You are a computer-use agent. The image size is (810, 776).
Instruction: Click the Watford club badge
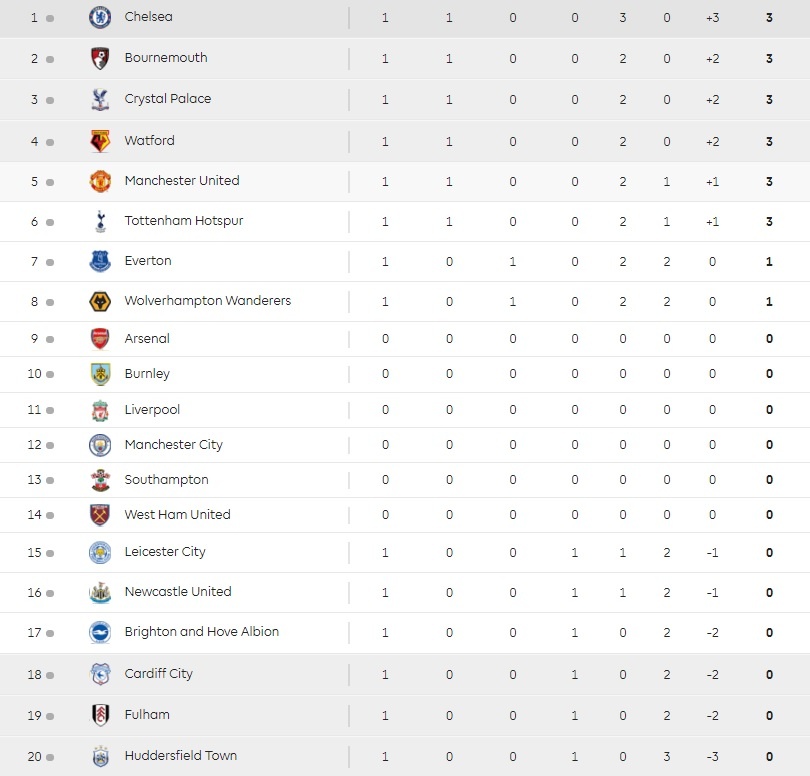click(x=99, y=140)
